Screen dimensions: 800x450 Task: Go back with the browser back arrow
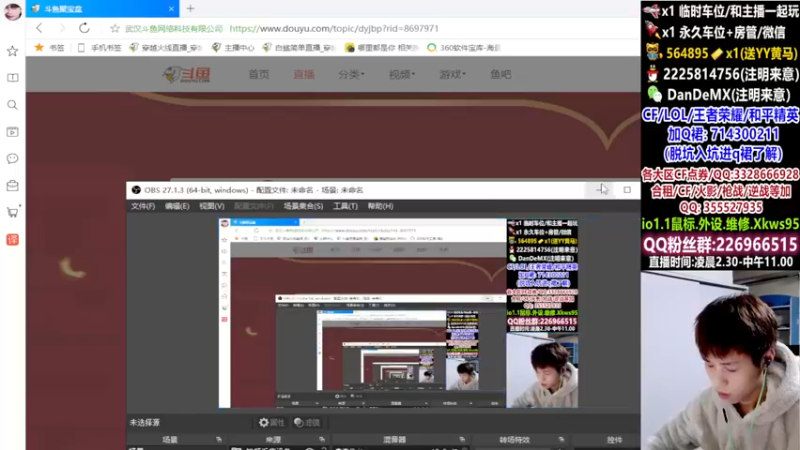pos(39,28)
